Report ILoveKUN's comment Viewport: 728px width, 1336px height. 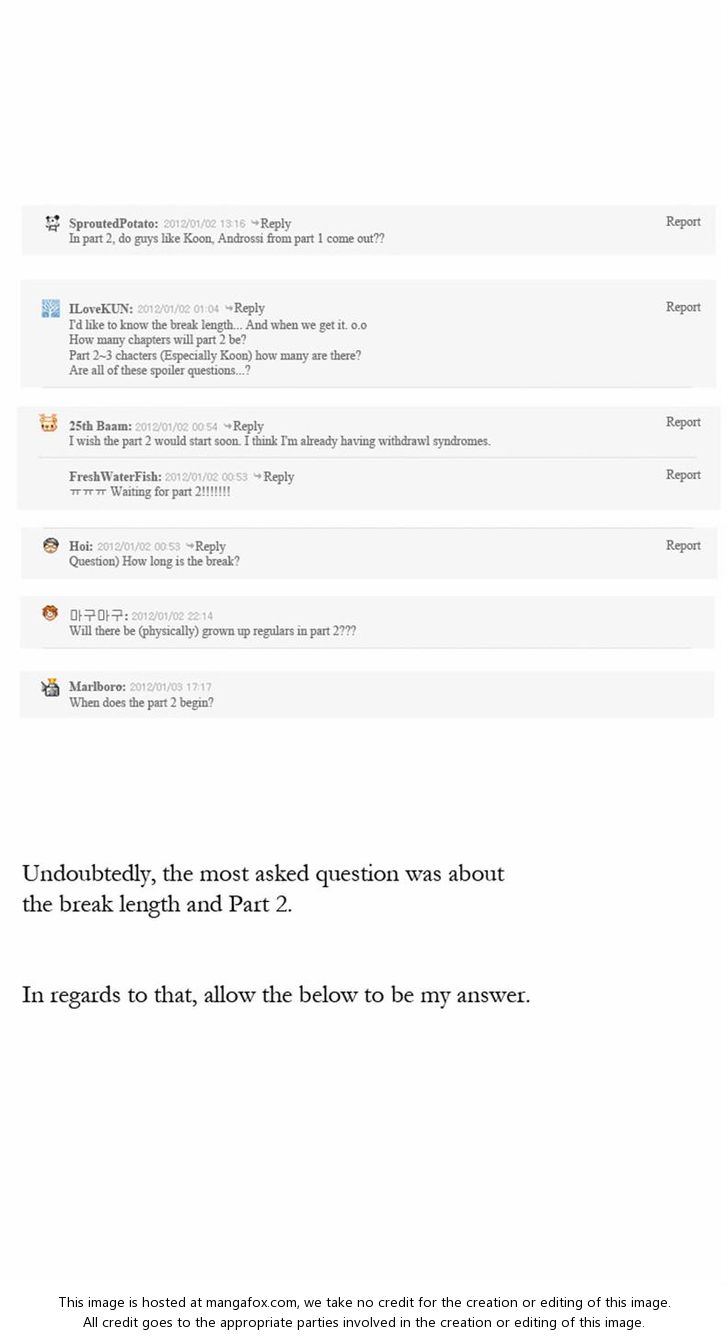683,307
